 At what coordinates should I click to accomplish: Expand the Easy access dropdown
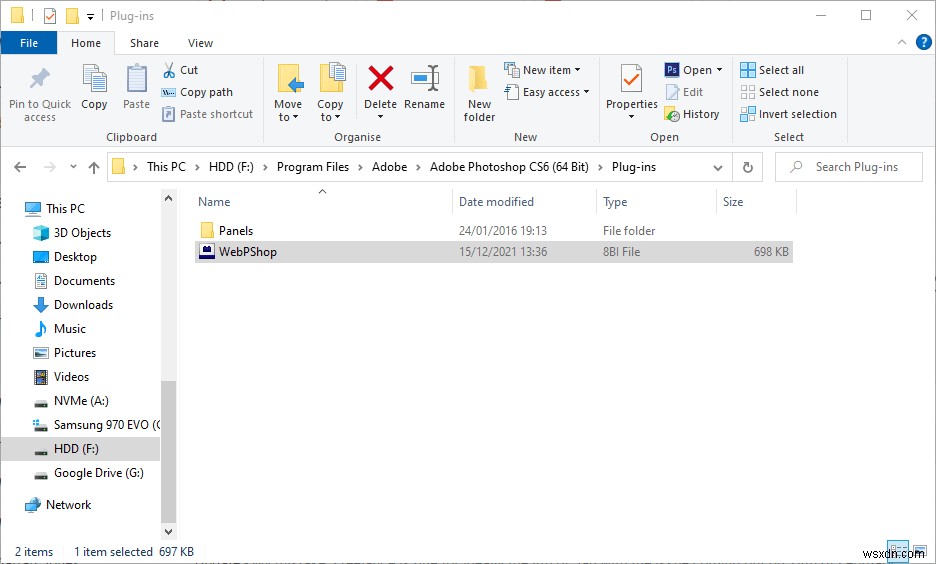(586, 92)
